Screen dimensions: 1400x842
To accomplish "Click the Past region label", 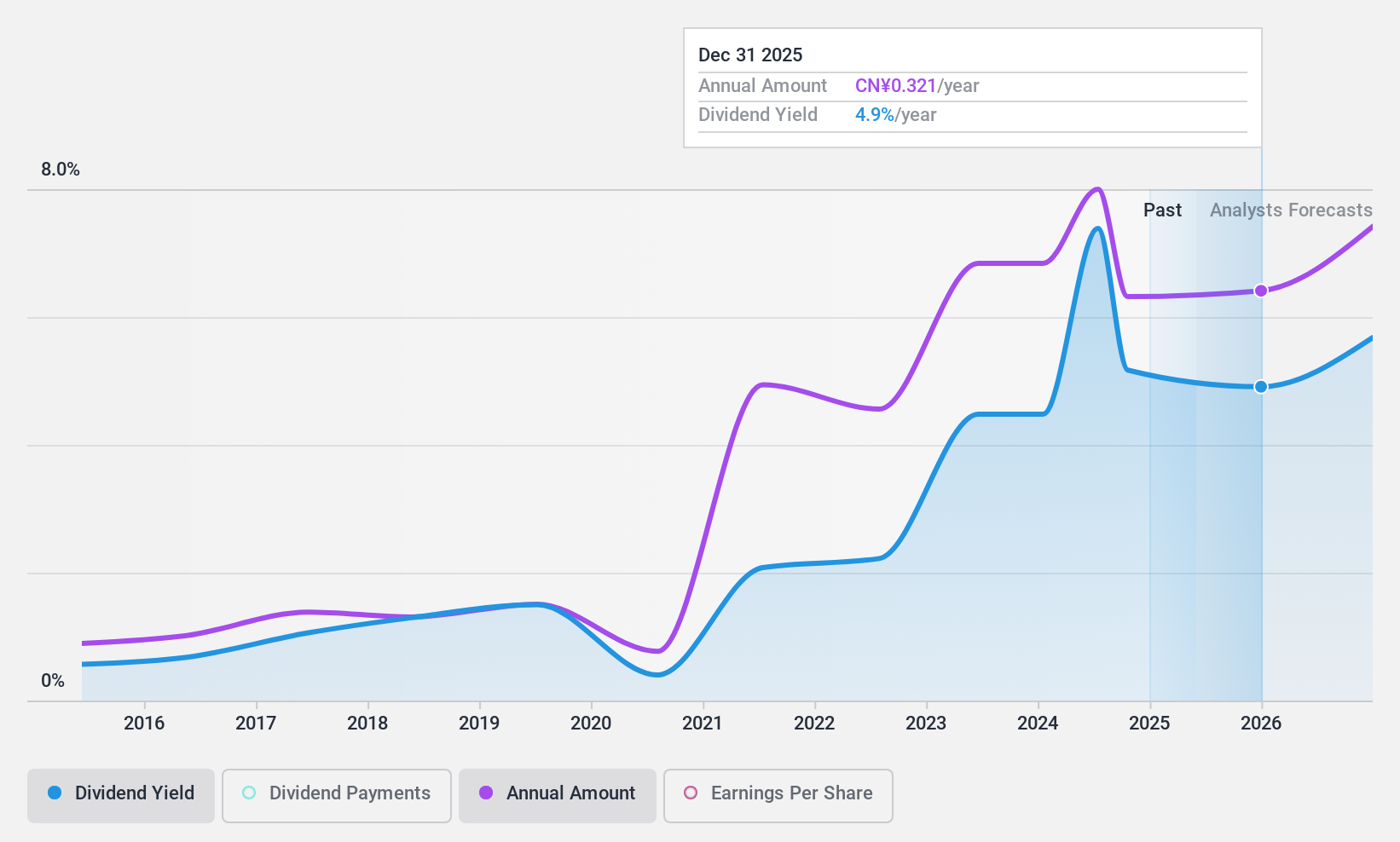I will pos(1162,210).
